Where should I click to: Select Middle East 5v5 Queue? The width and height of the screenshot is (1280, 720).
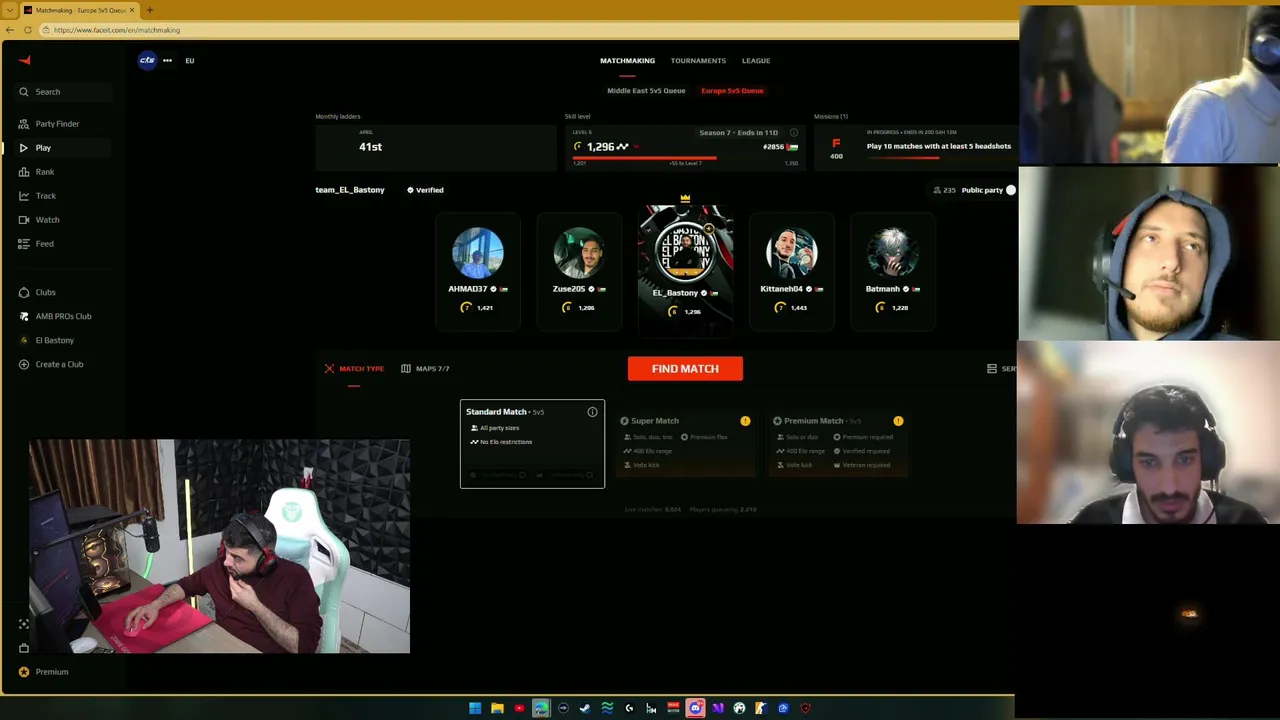point(646,91)
